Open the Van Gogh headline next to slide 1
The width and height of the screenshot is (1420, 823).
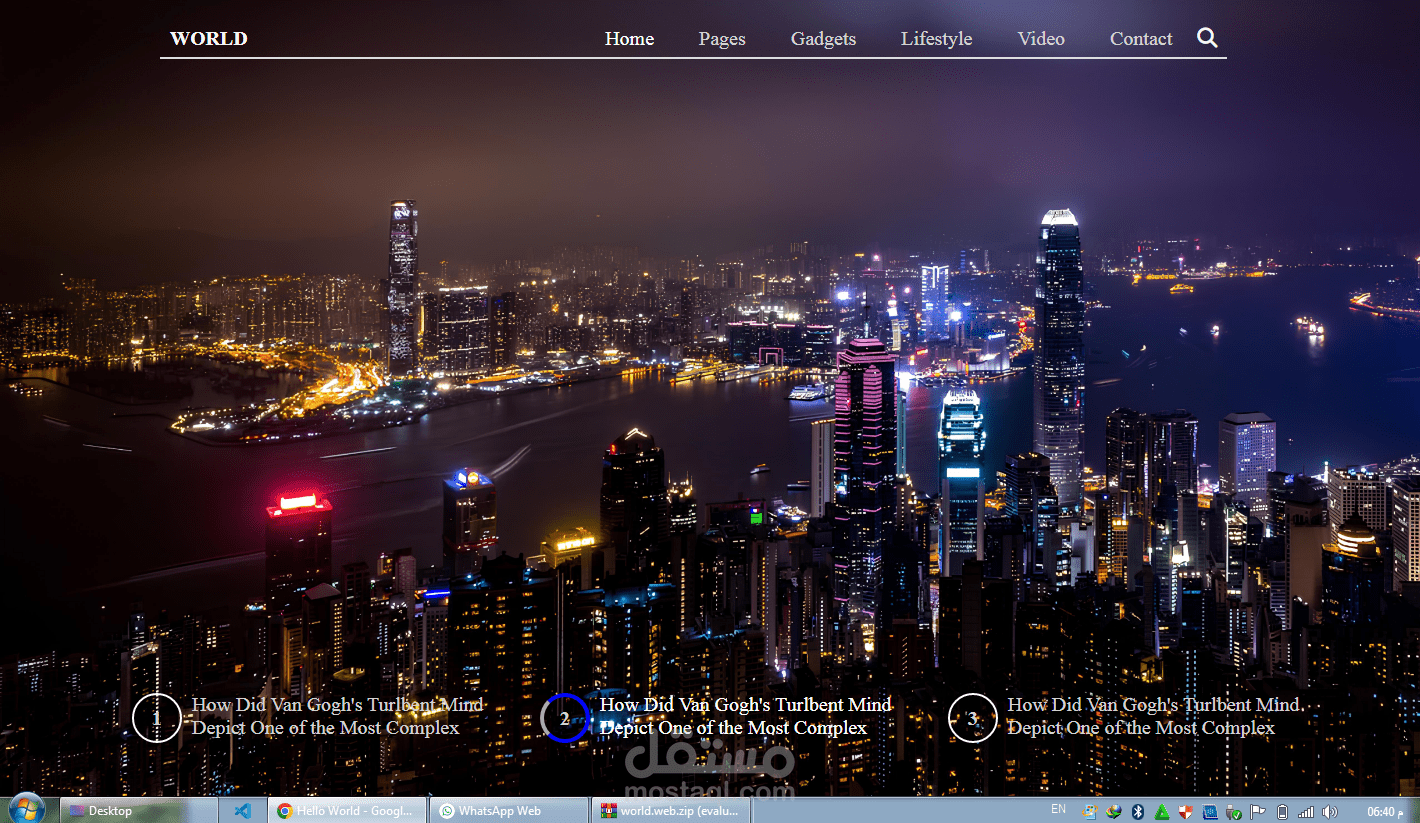pyautogui.click(x=338, y=716)
